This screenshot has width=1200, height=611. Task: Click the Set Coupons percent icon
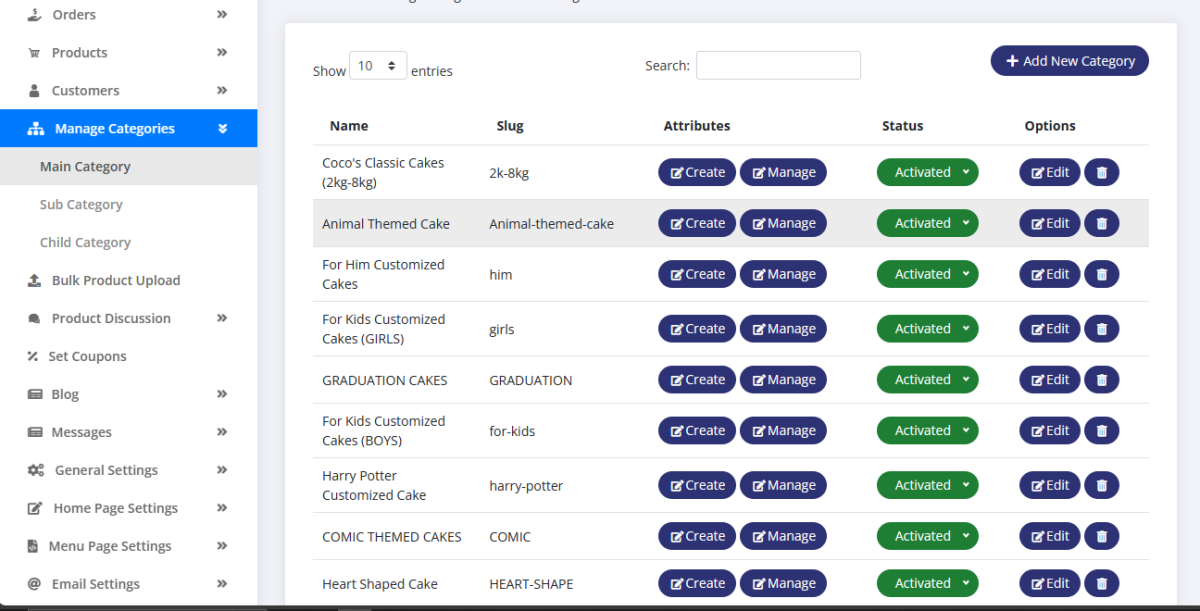click(x=33, y=357)
